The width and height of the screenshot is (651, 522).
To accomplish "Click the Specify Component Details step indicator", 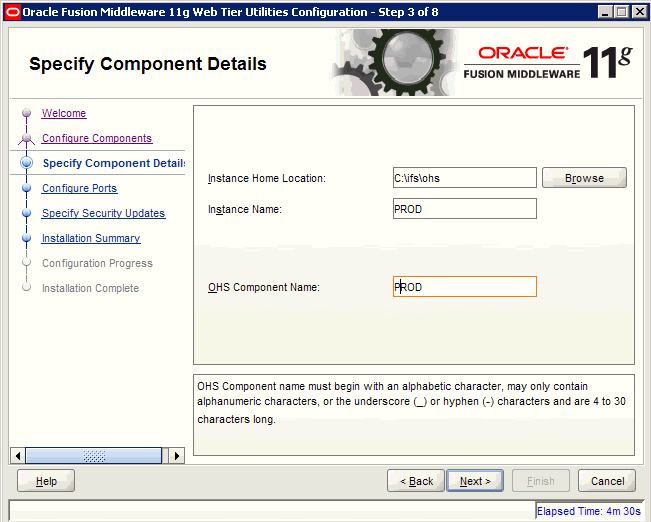I will coord(27,163).
